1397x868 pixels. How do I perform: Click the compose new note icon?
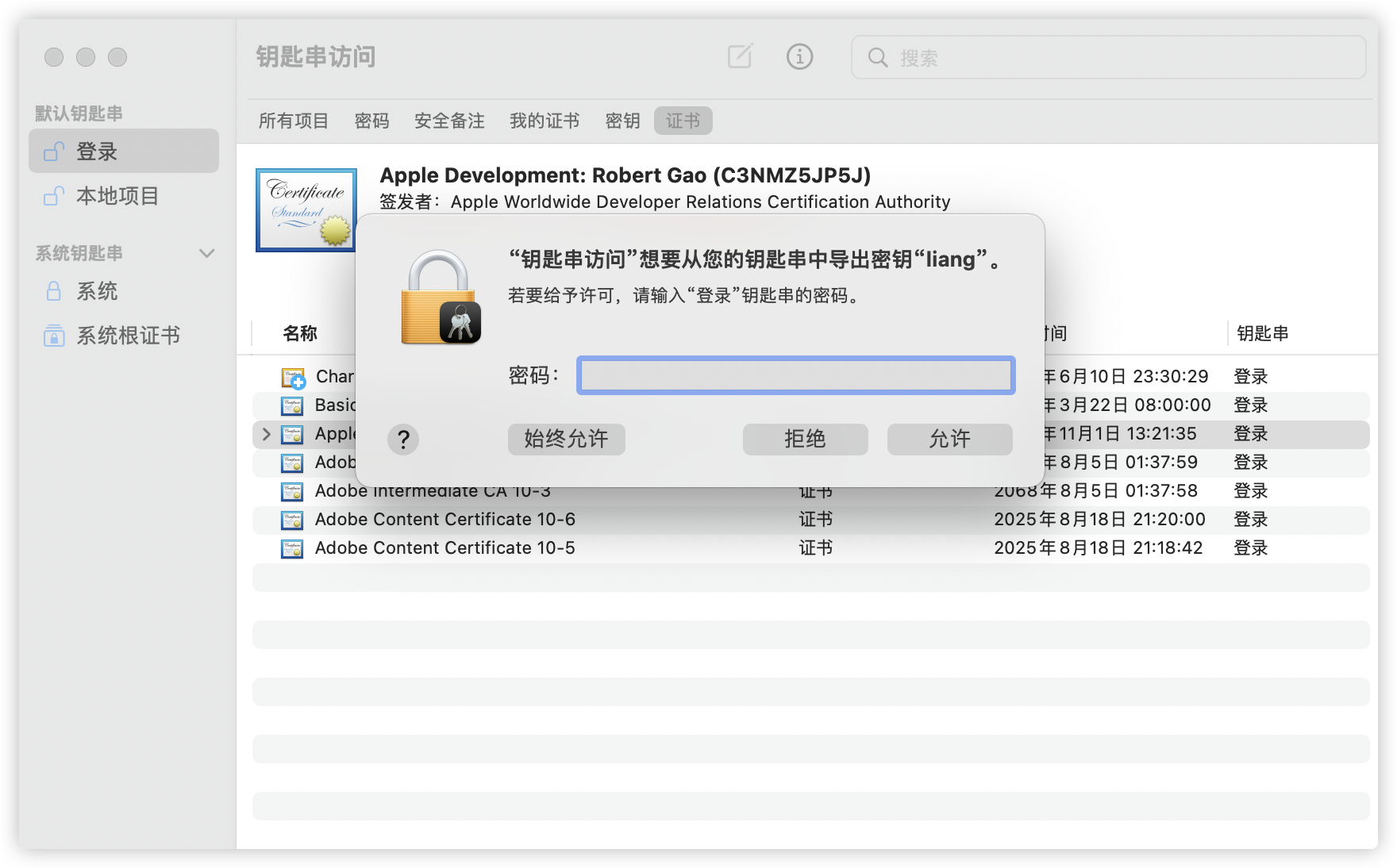coord(740,56)
